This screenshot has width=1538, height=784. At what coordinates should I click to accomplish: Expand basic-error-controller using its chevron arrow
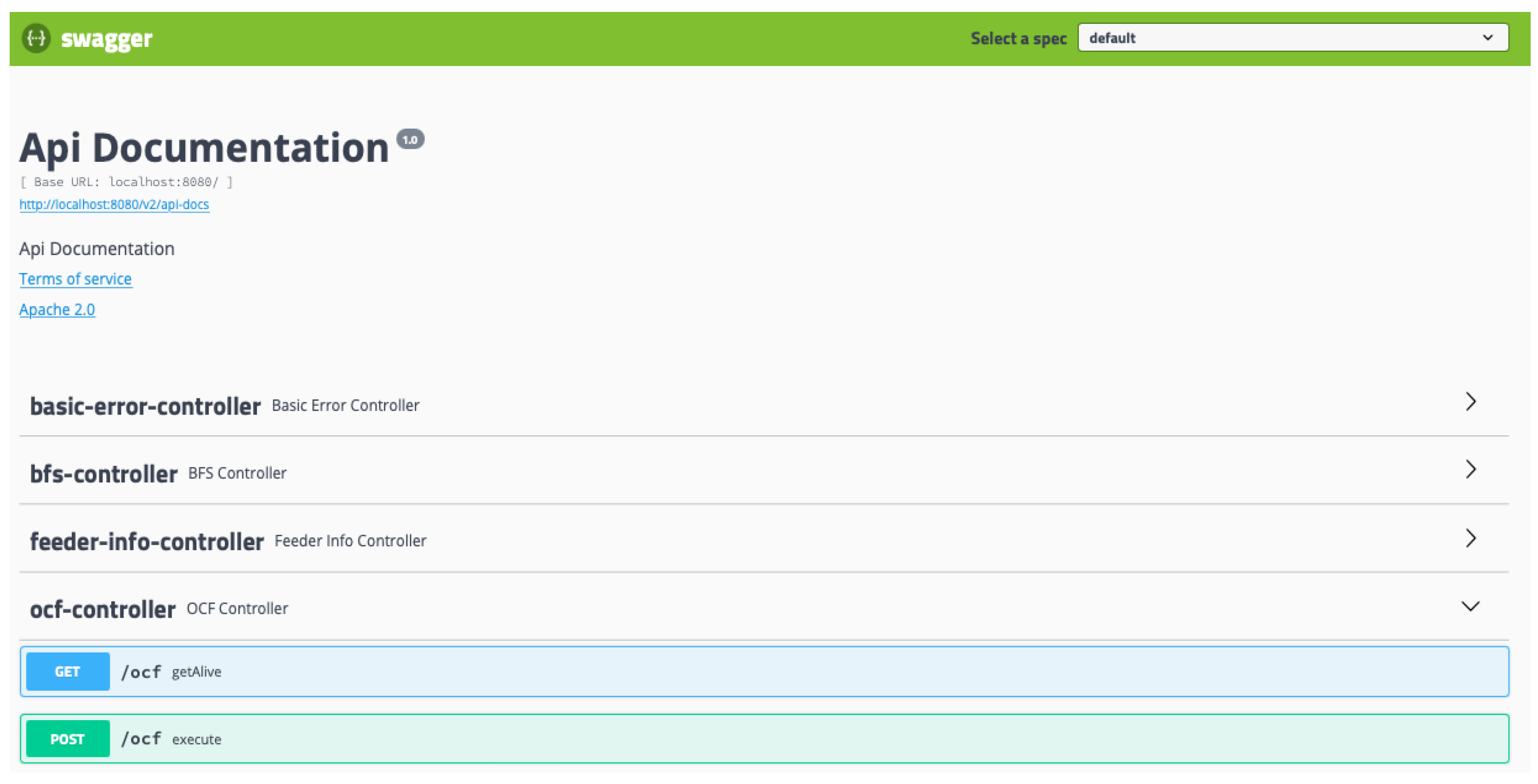(1470, 402)
